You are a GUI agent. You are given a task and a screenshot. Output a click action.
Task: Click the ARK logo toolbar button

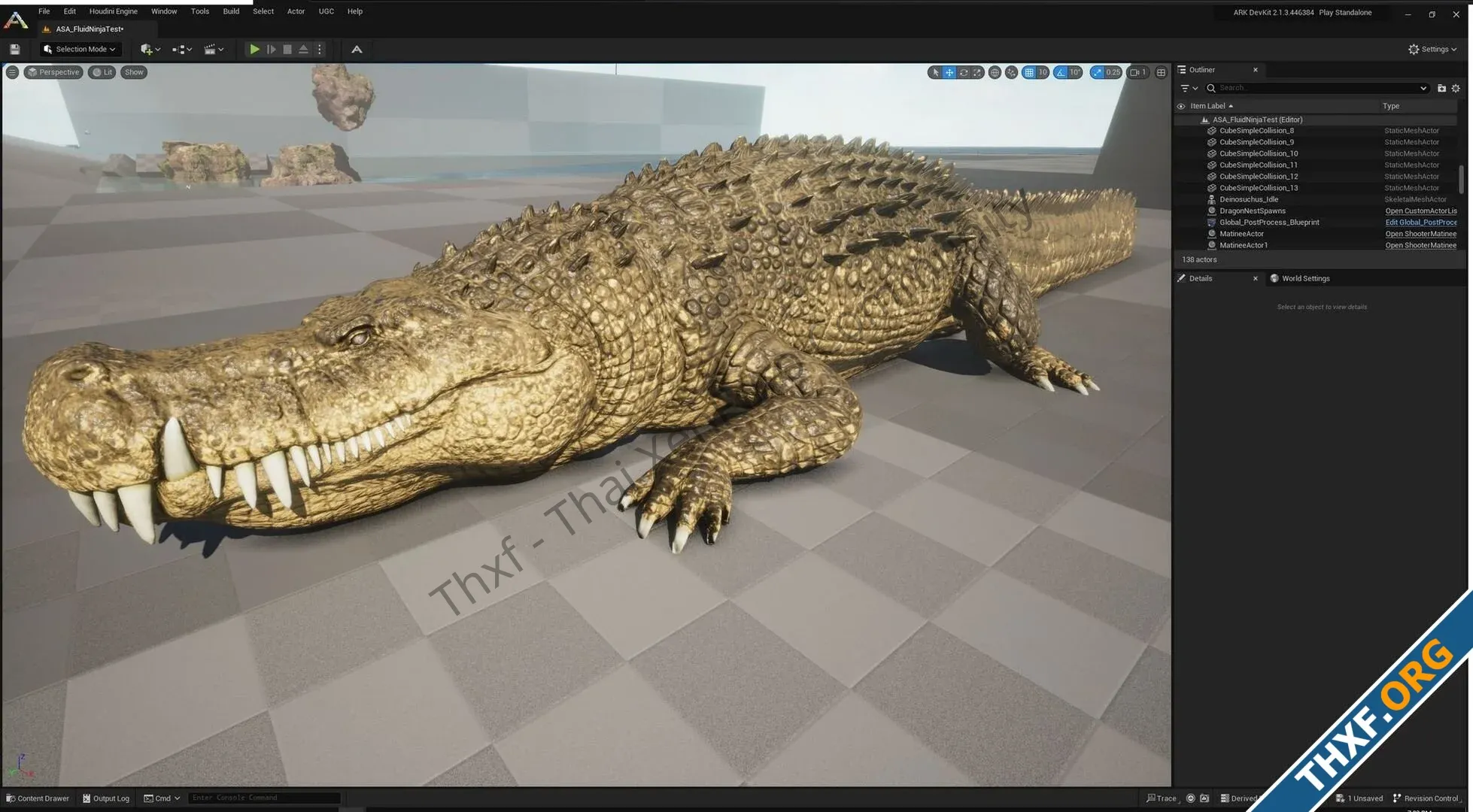tap(357, 49)
